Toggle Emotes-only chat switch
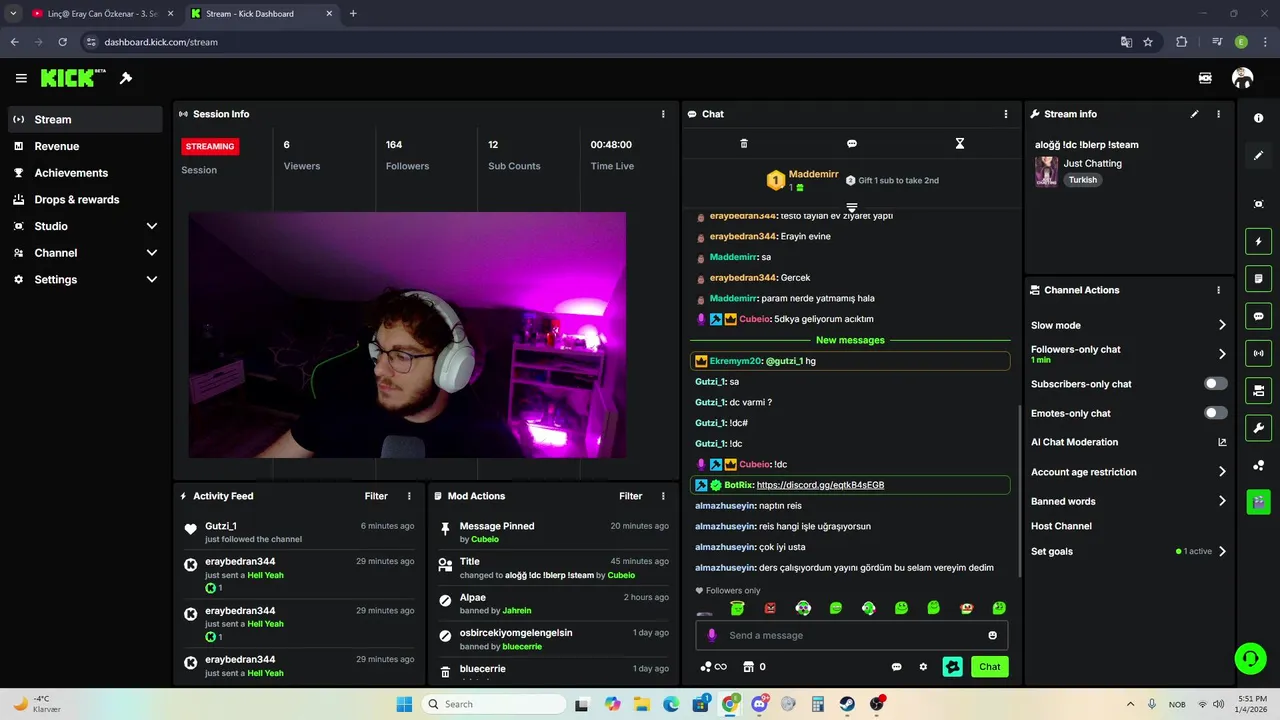The height and width of the screenshot is (720, 1280). (x=1216, y=413)
